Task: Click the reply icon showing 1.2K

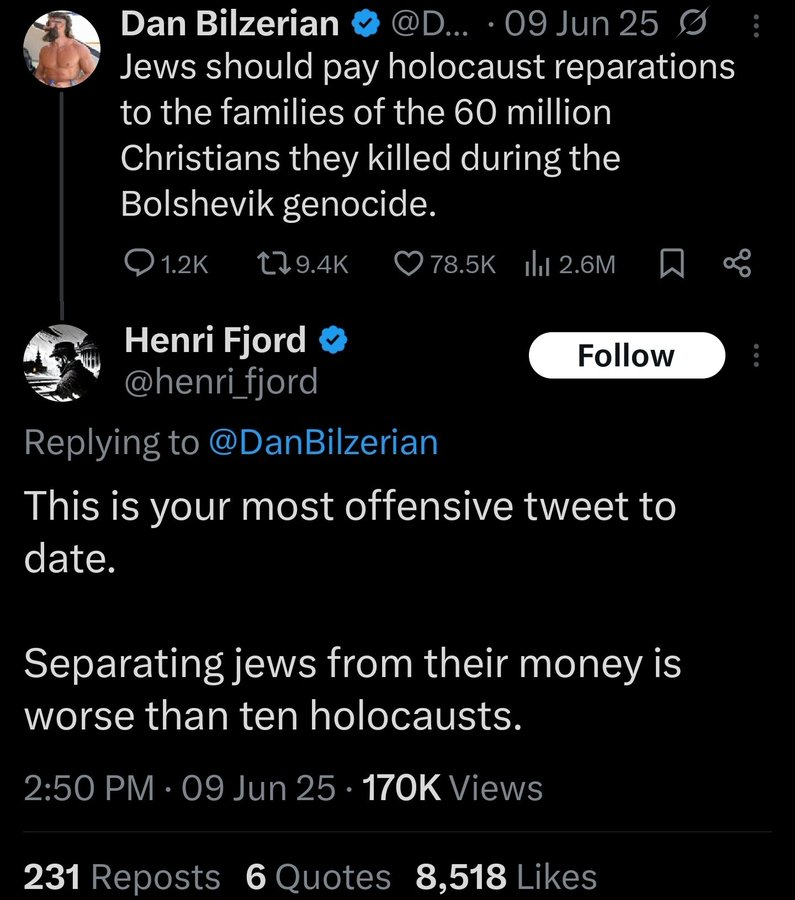Action: pyautogui.click(x=139, y=263)
